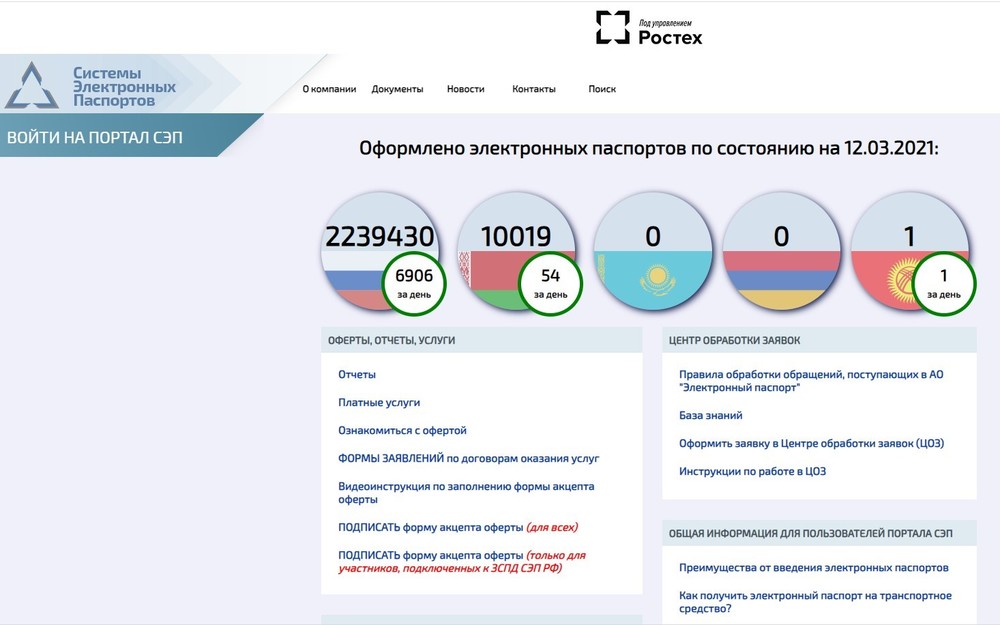The image size is (1000, 625).
Task: Open the Документы menu item
Action: 397,89
